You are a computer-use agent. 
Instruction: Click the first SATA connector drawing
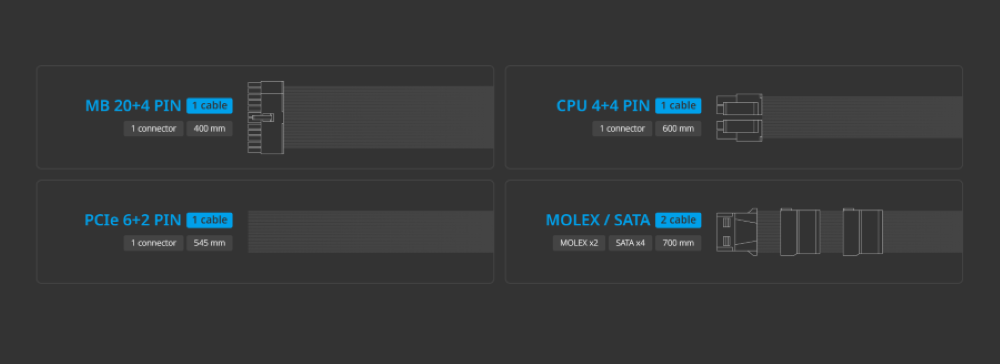[800, 232]
